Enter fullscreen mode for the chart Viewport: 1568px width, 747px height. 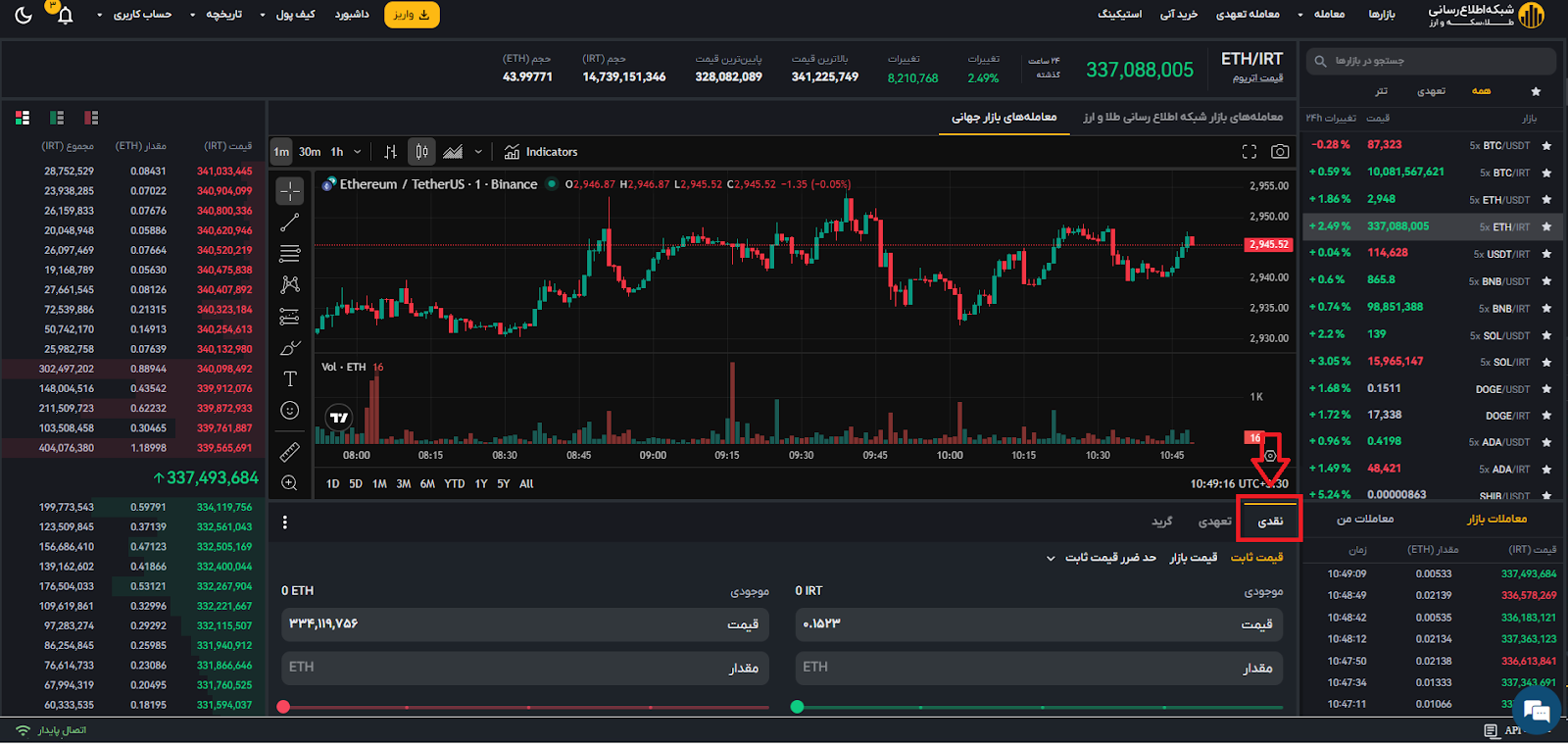tap(1249, 152)
